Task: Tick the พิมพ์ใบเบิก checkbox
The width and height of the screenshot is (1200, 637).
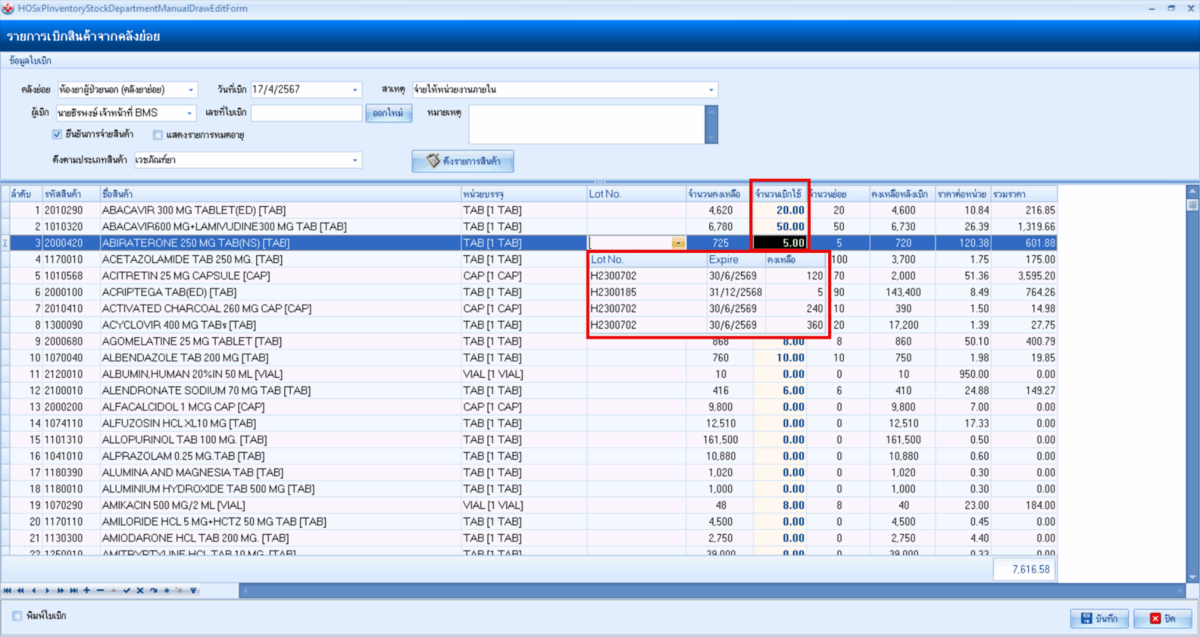Action: [x=16, y=616]
